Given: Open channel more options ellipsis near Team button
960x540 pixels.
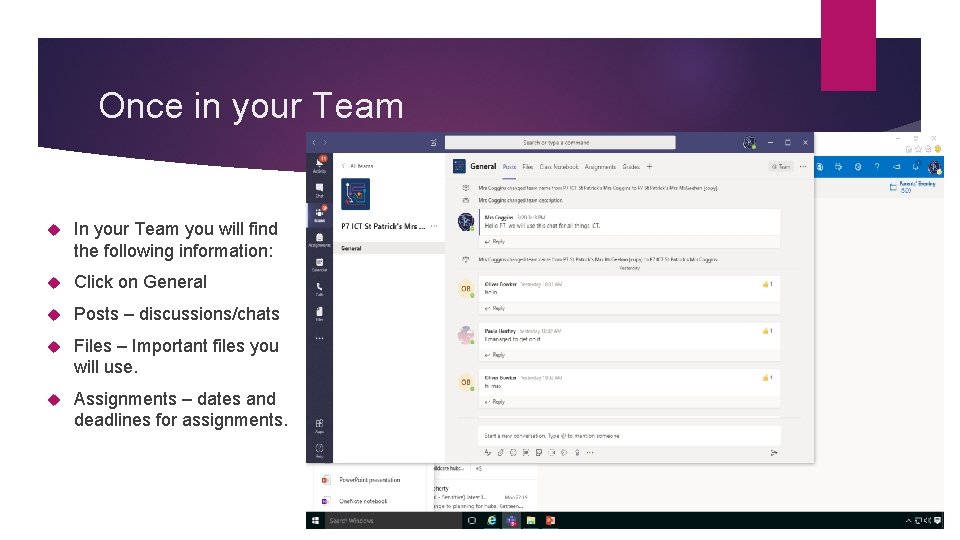Looking at the screenshot, I should (x=803, y=167).
